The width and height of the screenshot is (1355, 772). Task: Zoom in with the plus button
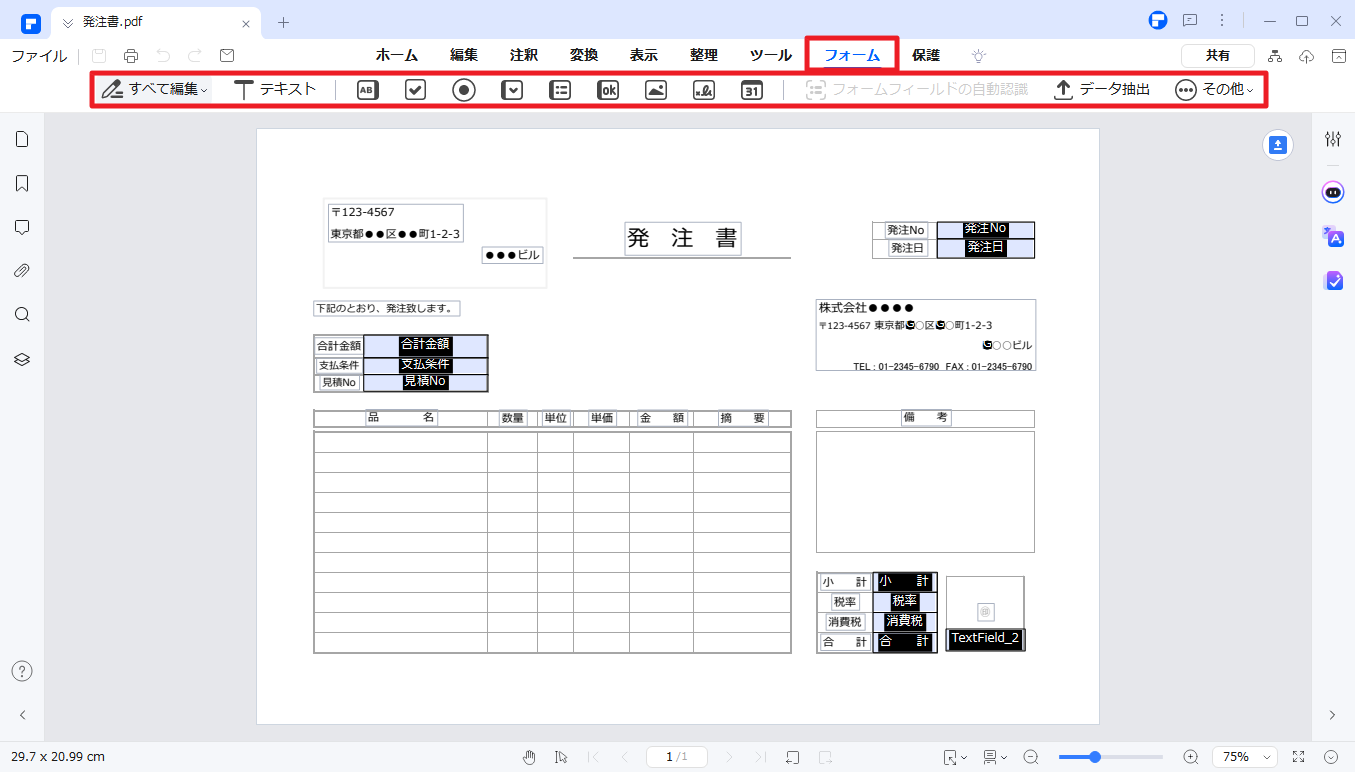[x=1191, y=757]
